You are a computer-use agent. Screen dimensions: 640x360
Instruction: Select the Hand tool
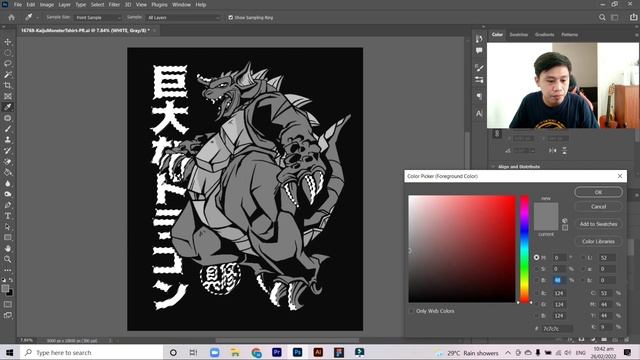click(8, 248)
